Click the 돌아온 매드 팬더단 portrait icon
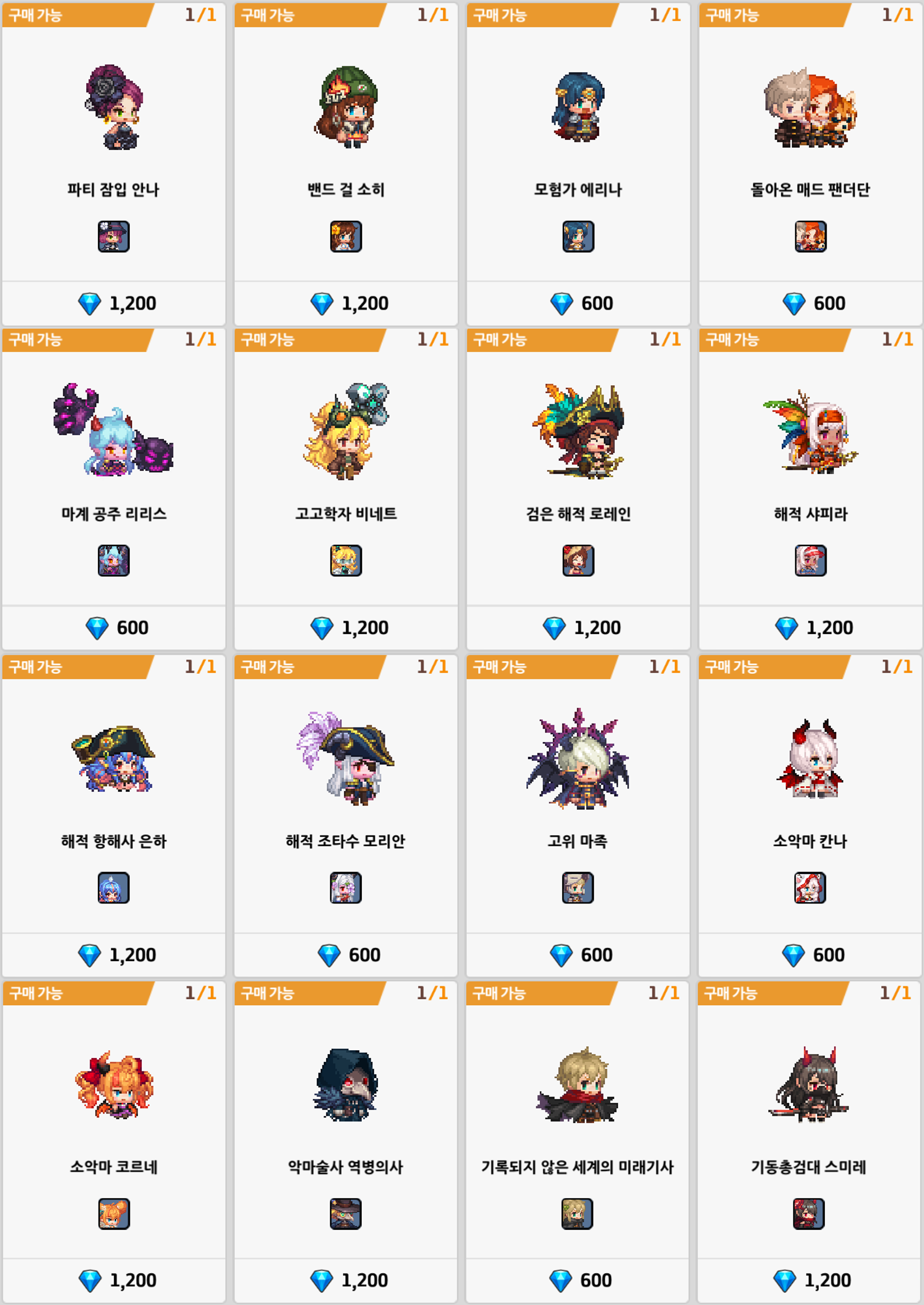This screenshot has height=1305, width=924. click(810, 236)
